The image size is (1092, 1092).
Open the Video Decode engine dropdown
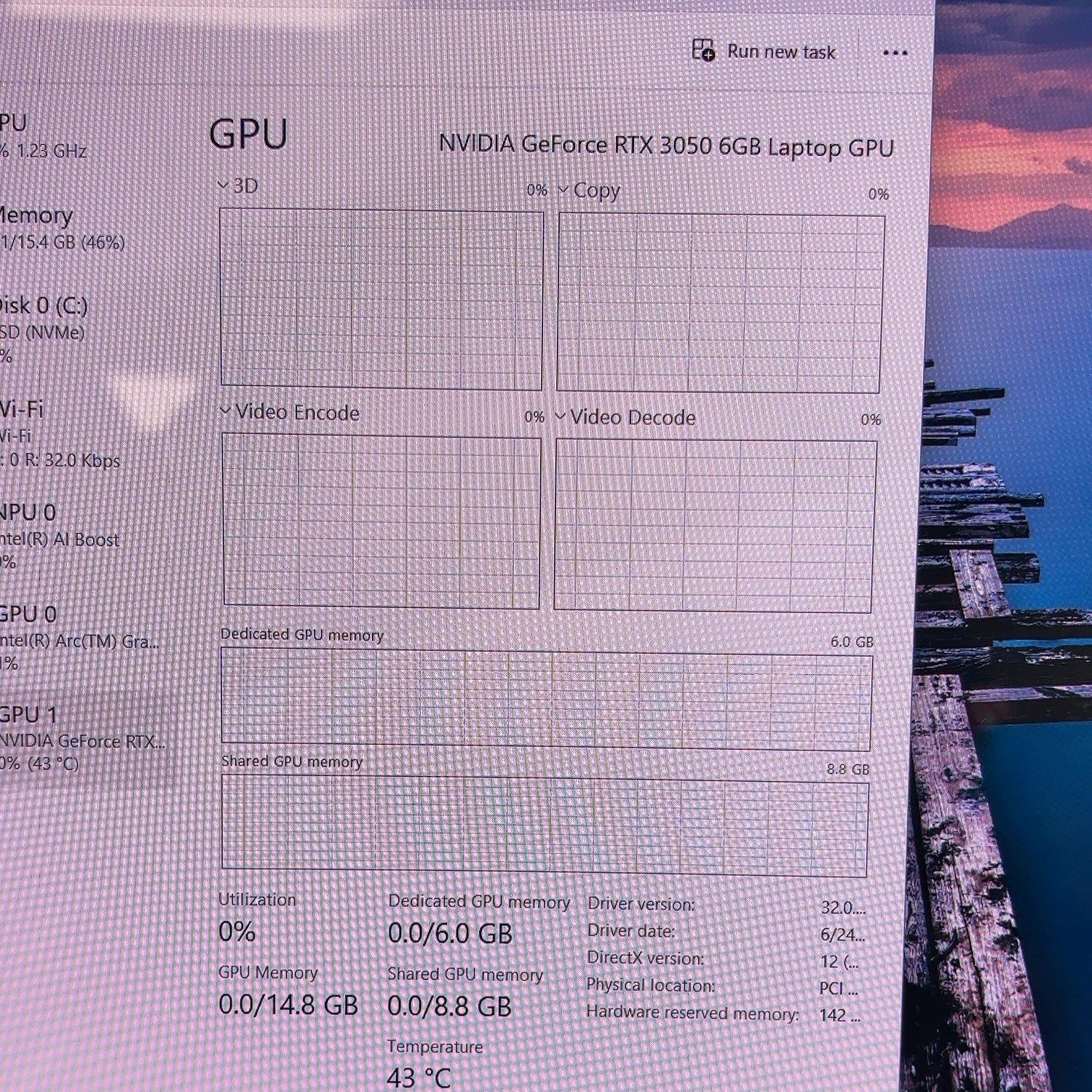point(561,416)
